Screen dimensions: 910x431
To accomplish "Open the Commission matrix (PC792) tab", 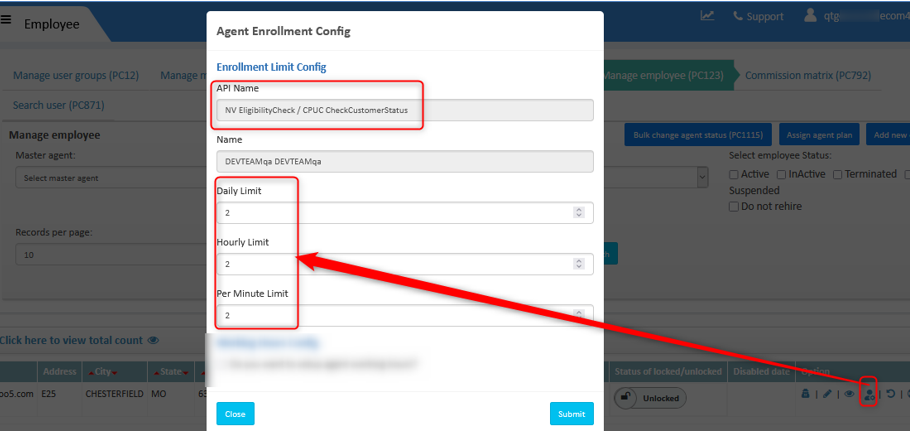I will [808, 75].
